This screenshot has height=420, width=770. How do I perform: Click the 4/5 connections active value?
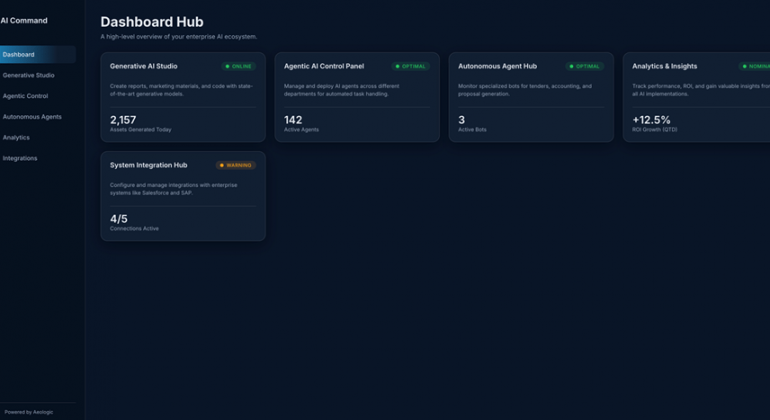click(119, 219)
